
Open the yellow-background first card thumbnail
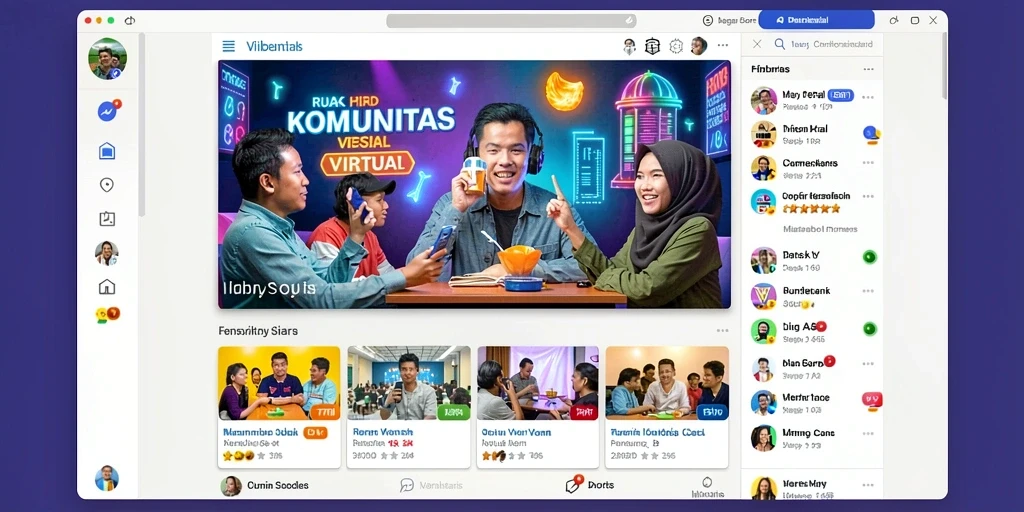coord(279,383)
